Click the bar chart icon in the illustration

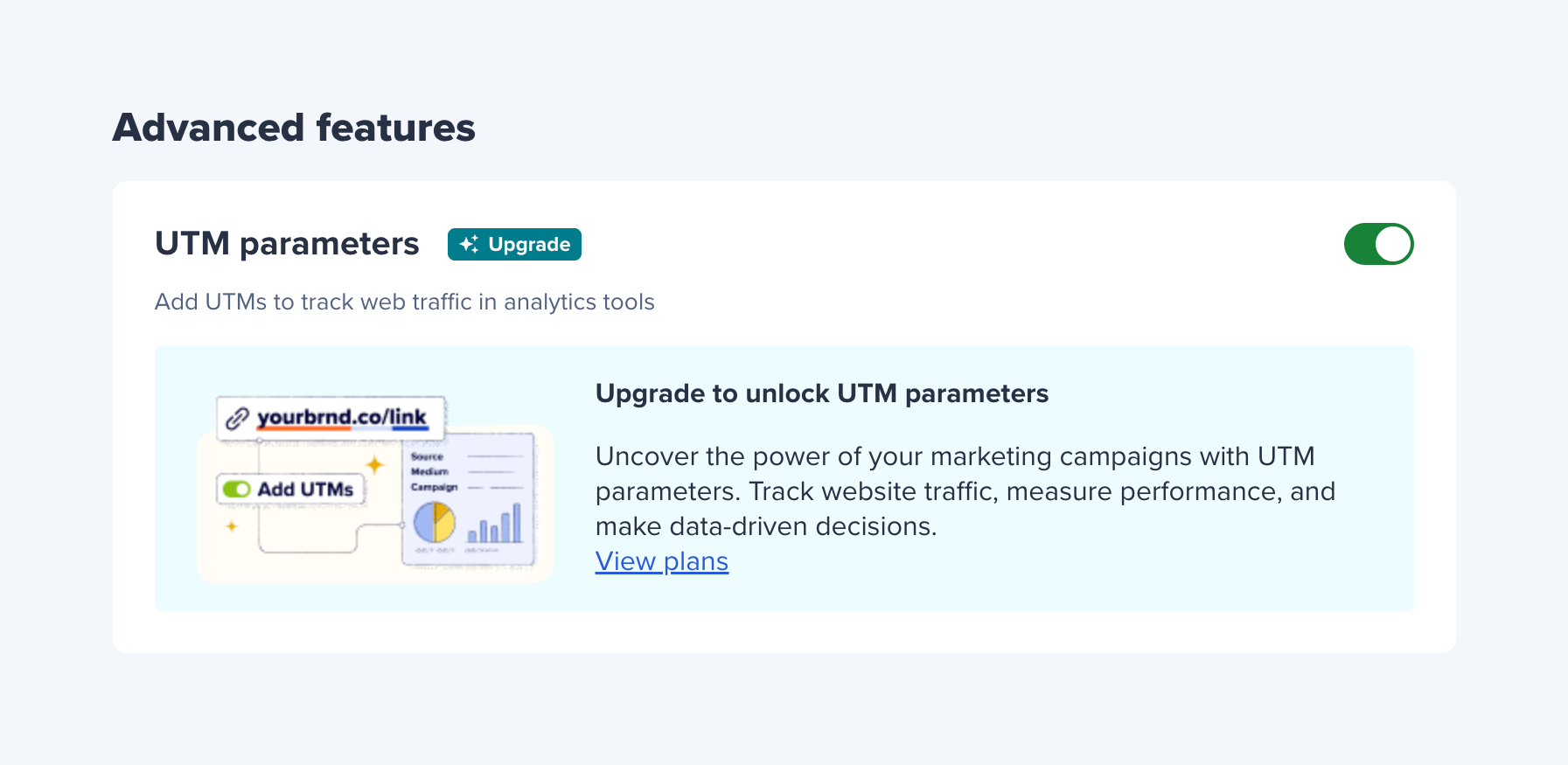pyautogui.click(x=495, y=524)
